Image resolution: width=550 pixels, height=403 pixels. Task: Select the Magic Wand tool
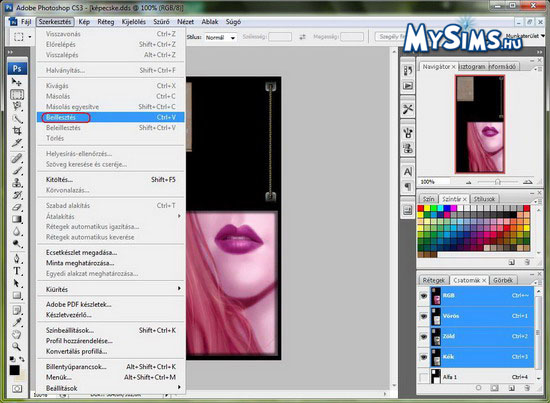[16, 119]
